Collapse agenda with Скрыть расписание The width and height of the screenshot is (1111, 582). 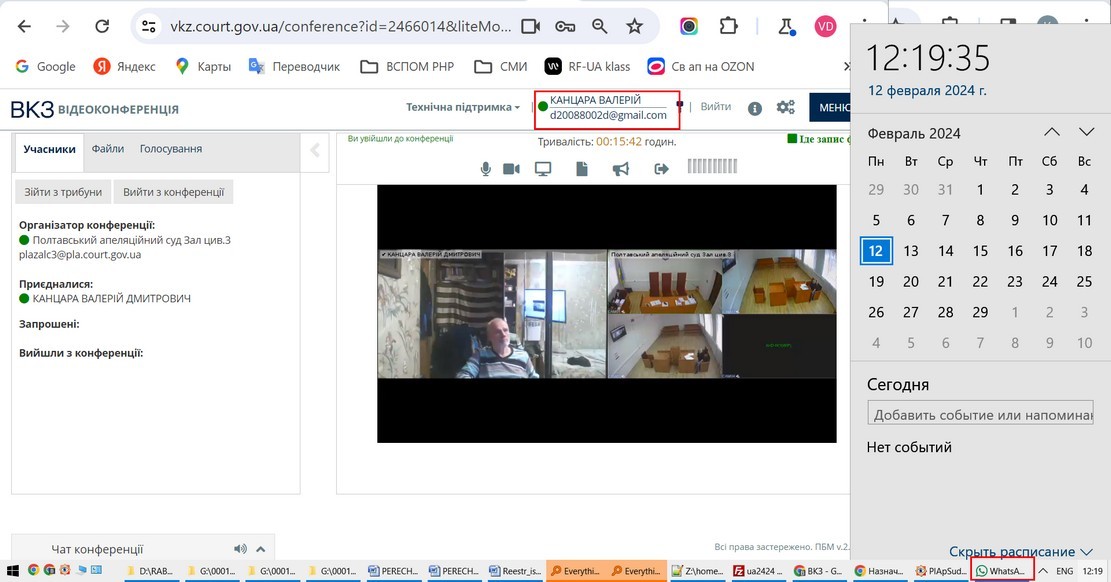click(1020, 552)
